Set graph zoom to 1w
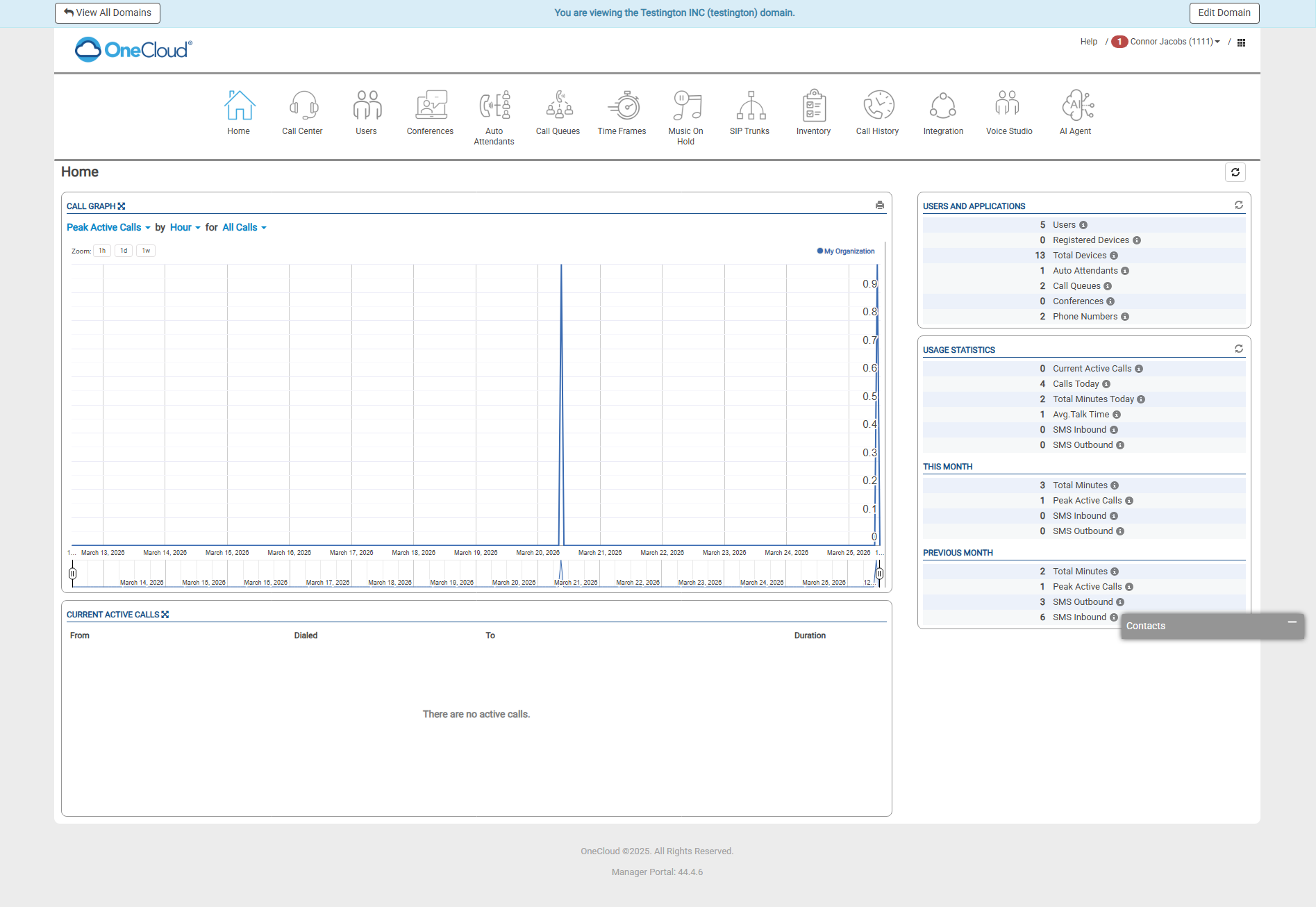1316x907 pixels. point(146,251)
